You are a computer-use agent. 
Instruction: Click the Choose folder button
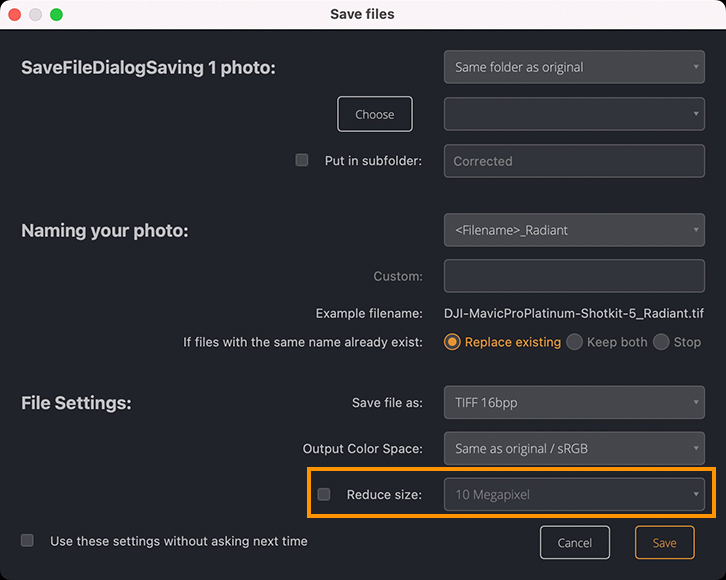pyautogui.click(x=375, y=114)
